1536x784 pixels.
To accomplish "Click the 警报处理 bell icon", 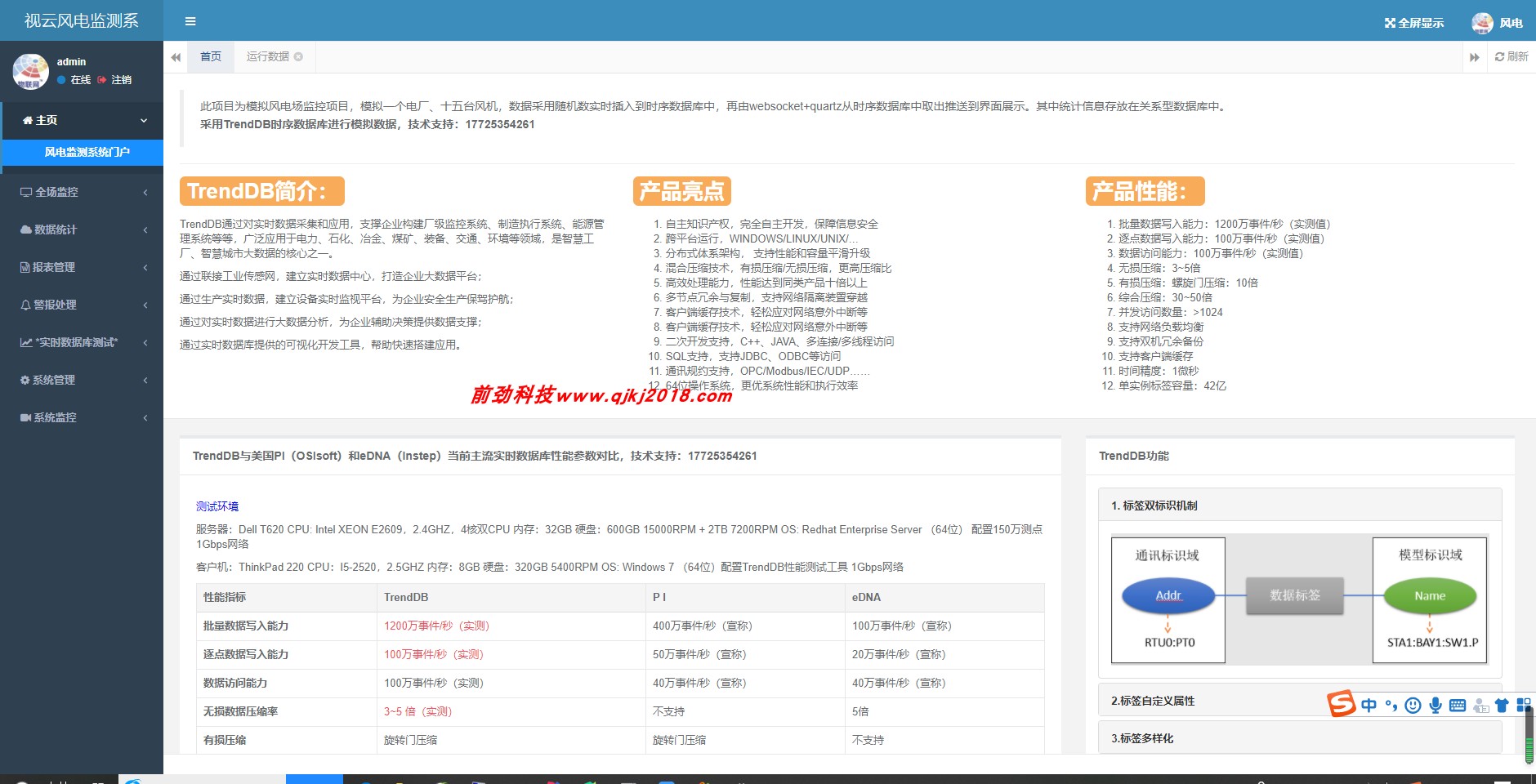I will [25, 305].
